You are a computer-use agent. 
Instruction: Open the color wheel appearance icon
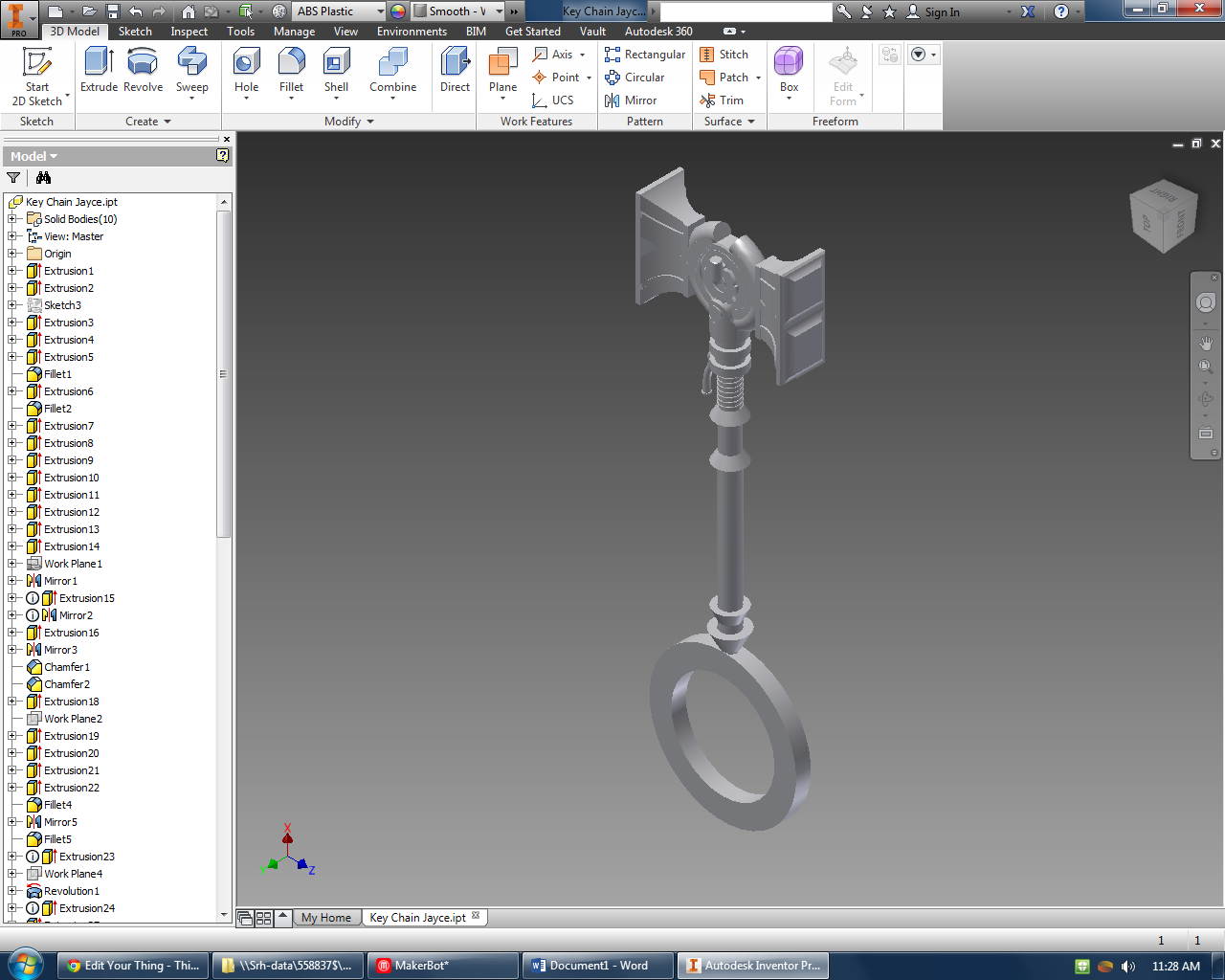398,11
